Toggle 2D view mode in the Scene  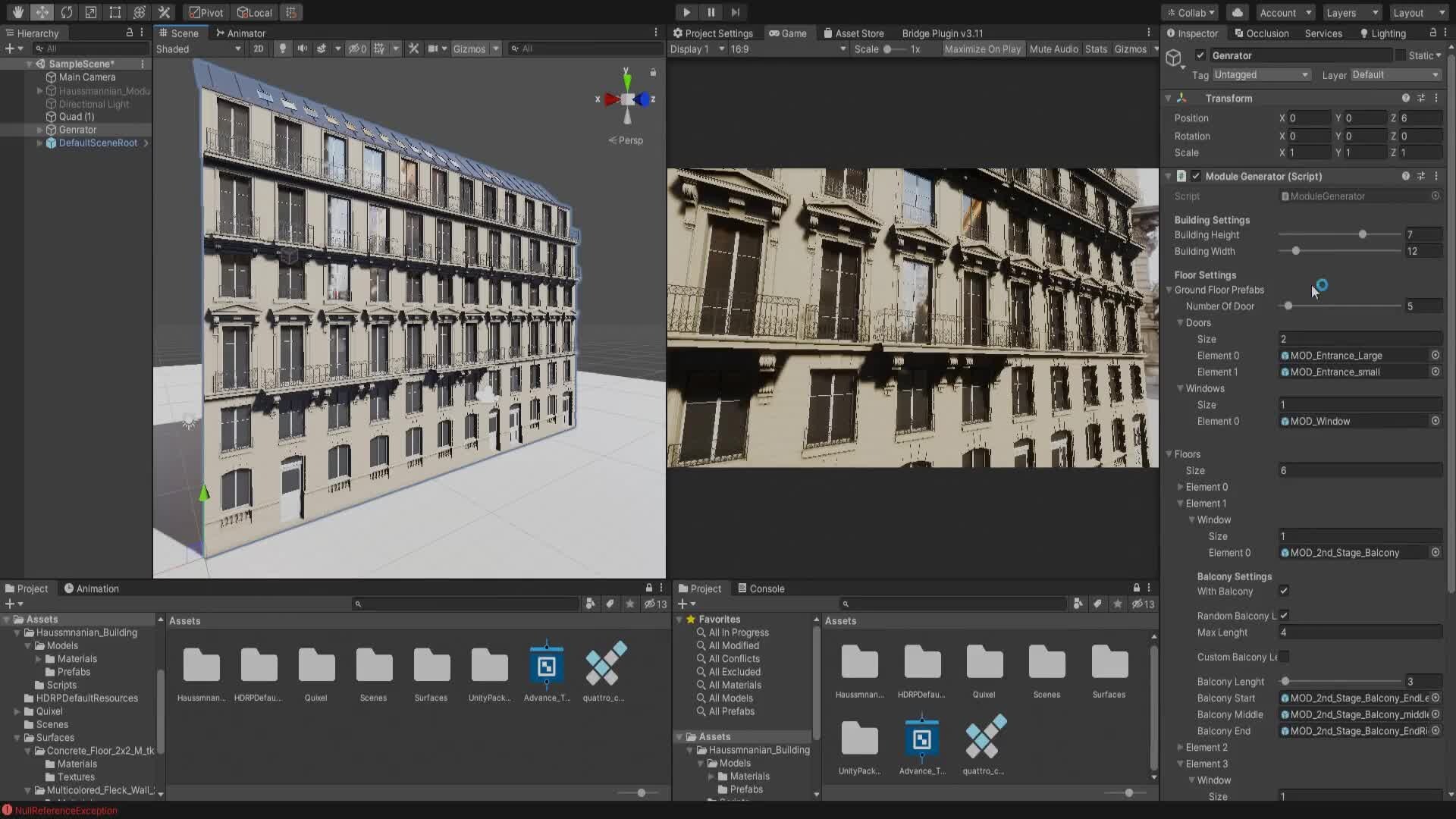coord(259,49)
